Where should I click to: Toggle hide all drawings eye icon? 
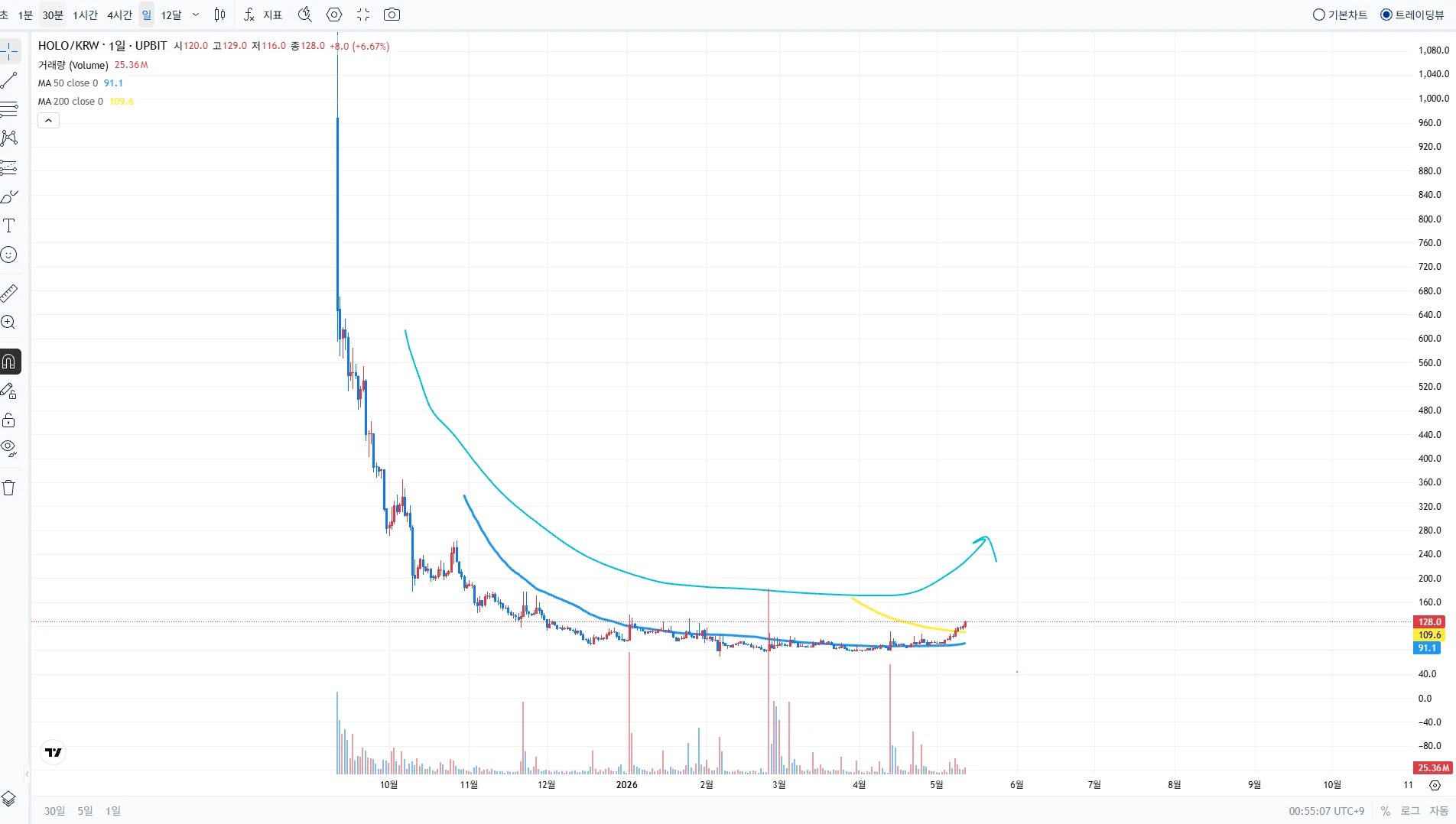[x=9, y=448]
